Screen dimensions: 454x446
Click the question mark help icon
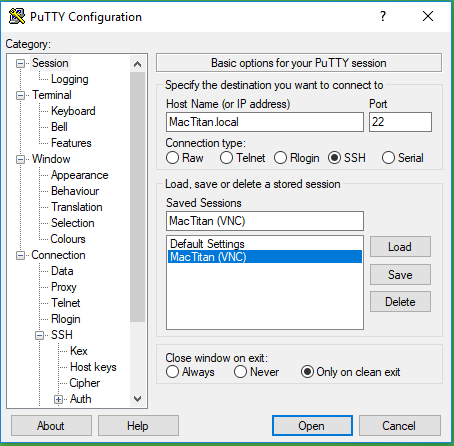[383, 16]
